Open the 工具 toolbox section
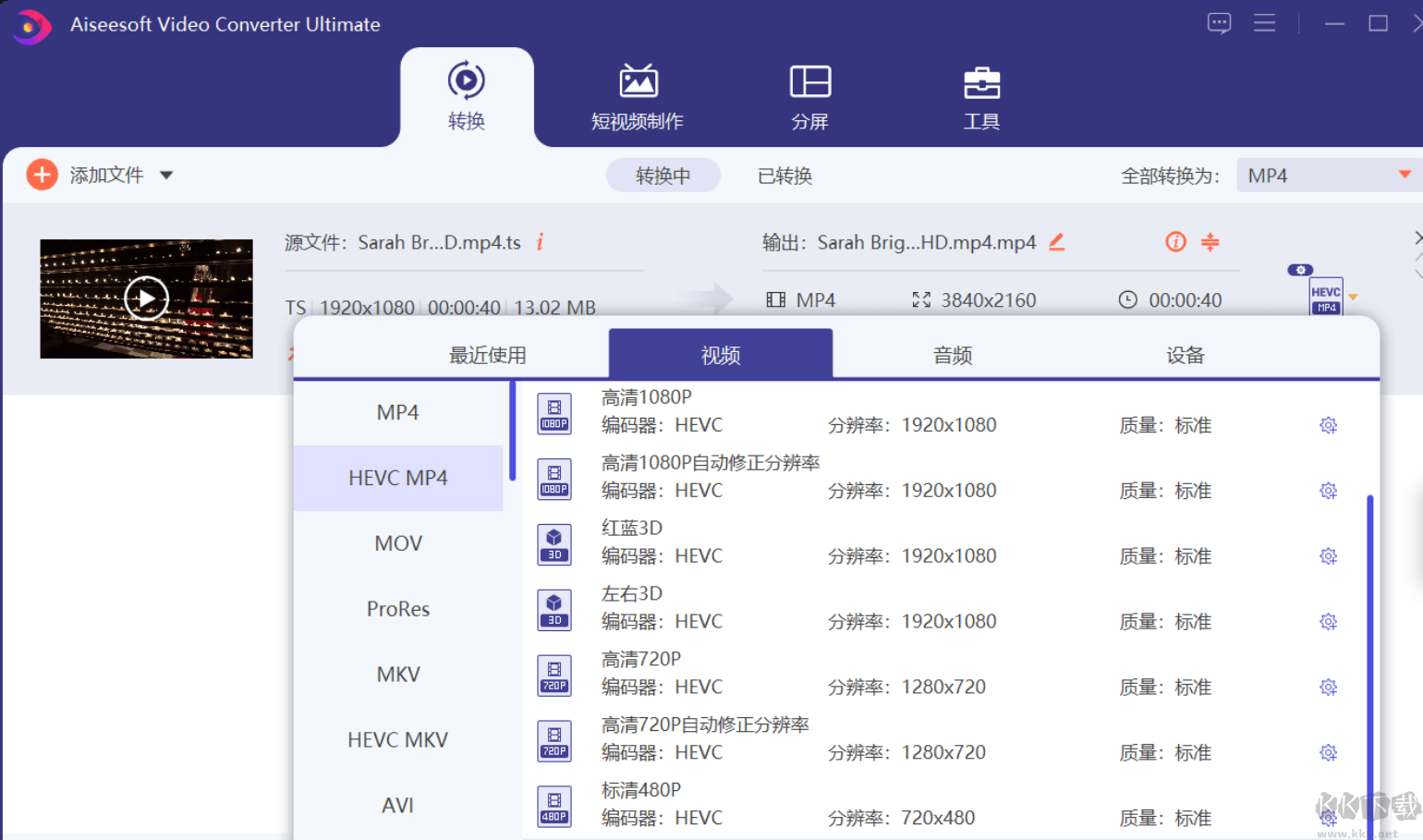The image size is (1423, 840). coord(981,96)
